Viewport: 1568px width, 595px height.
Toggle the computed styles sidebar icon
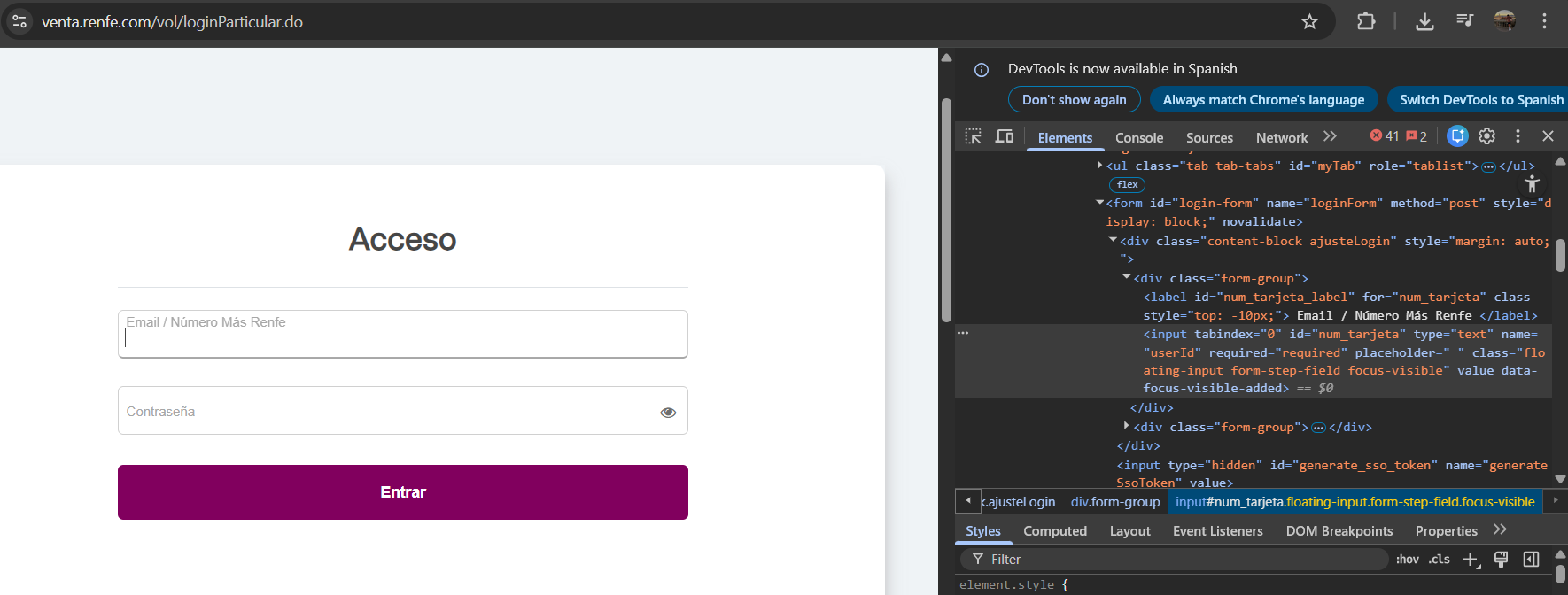pyautogui.click(x=1531, y=559)
